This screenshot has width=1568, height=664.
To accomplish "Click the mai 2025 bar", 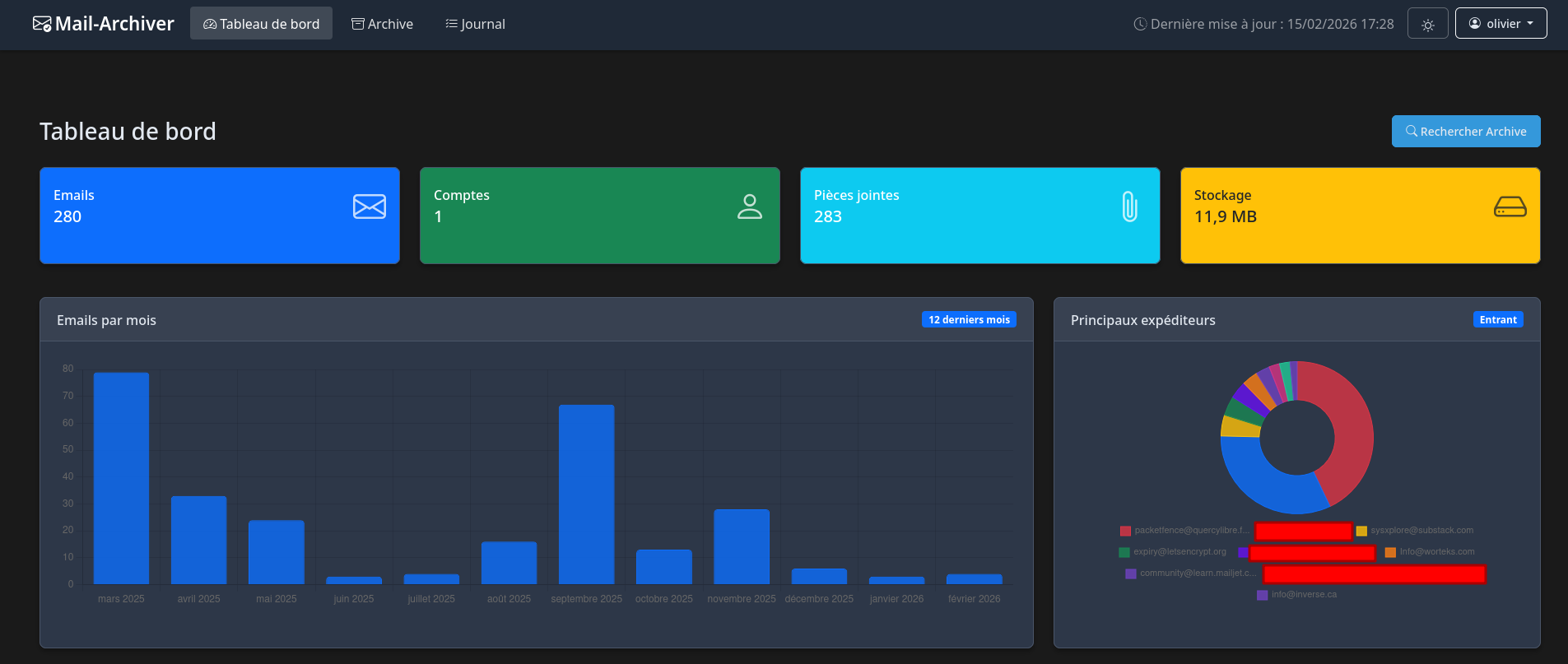I will click(277, 552).
